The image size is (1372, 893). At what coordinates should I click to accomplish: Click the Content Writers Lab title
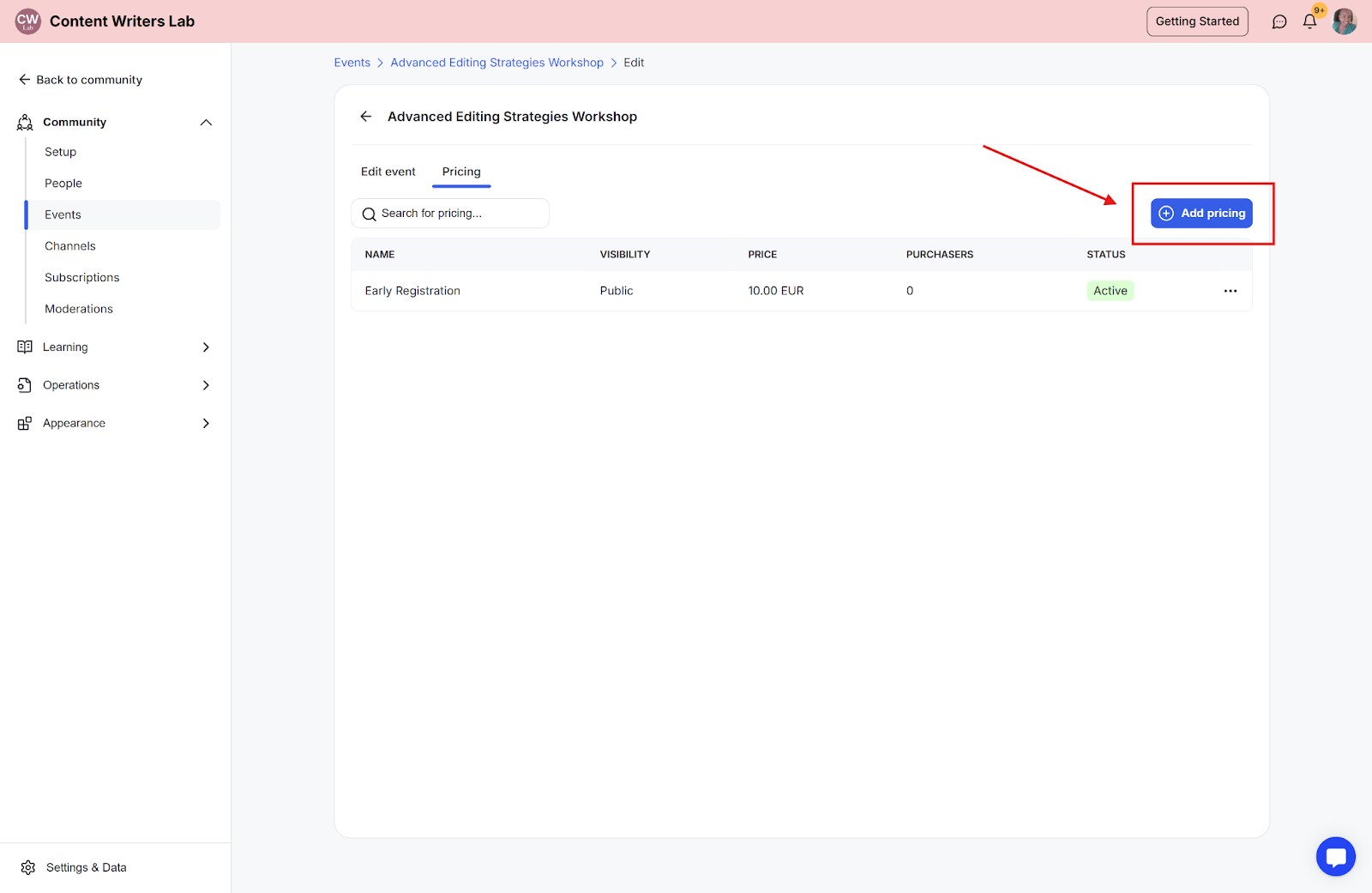coord(122,21)
